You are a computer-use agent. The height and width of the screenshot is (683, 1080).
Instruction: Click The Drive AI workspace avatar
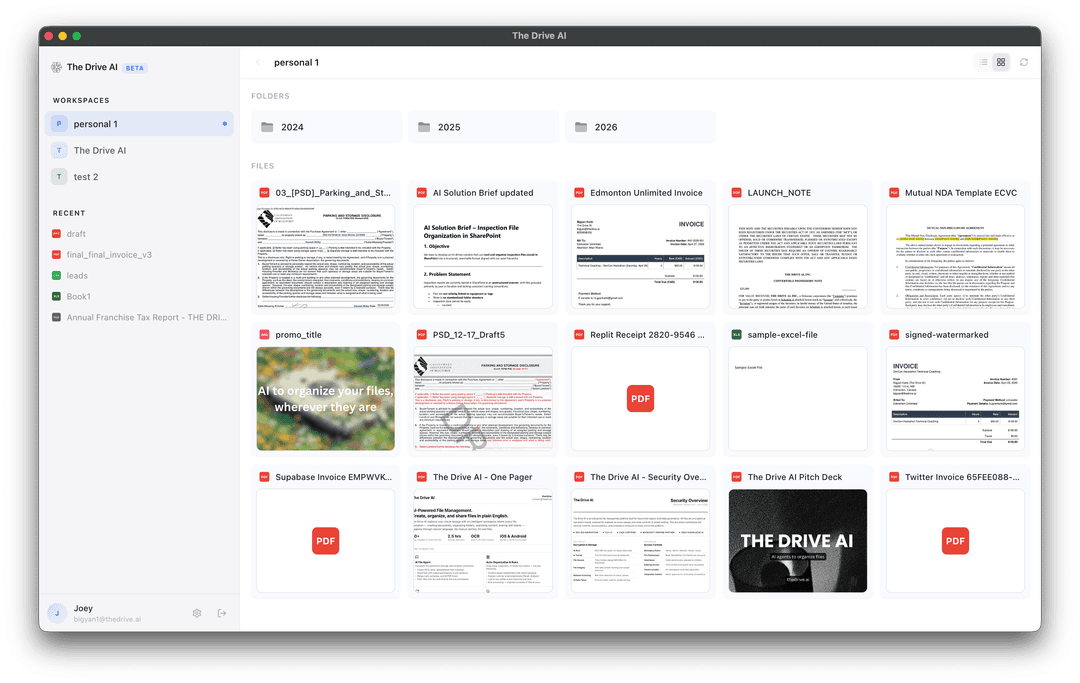click(x=59, y=150)
